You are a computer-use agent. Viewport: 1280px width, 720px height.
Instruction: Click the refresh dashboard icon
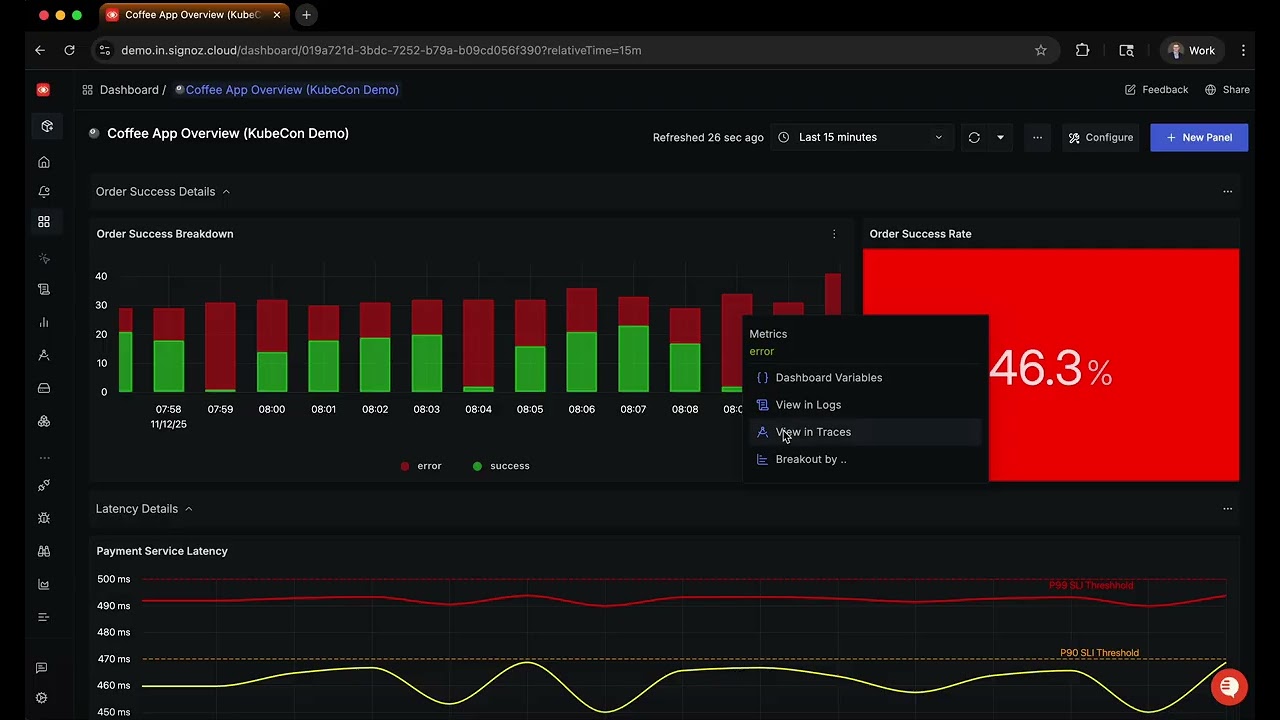tap(974, 137)
